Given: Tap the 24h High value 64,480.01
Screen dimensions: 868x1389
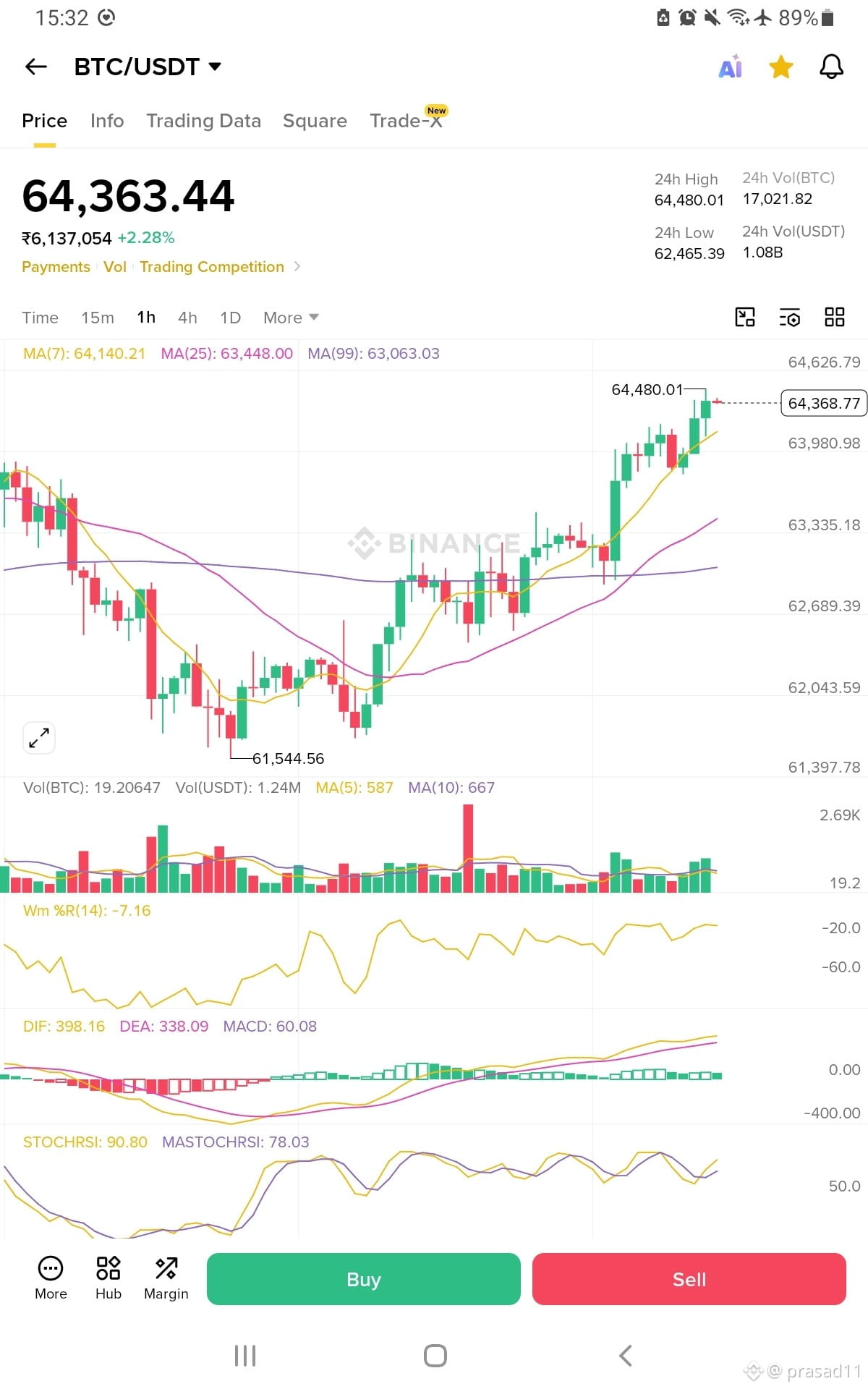Looking at the screenshot, I should (x=689, y=200).
